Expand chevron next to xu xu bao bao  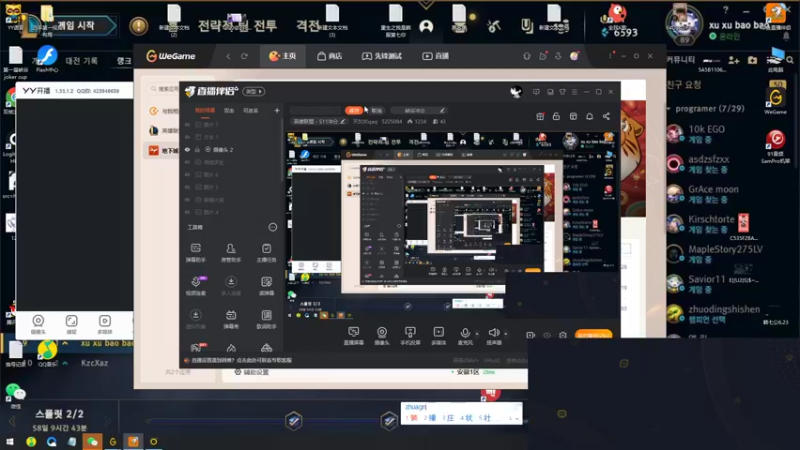pos(65,343)
